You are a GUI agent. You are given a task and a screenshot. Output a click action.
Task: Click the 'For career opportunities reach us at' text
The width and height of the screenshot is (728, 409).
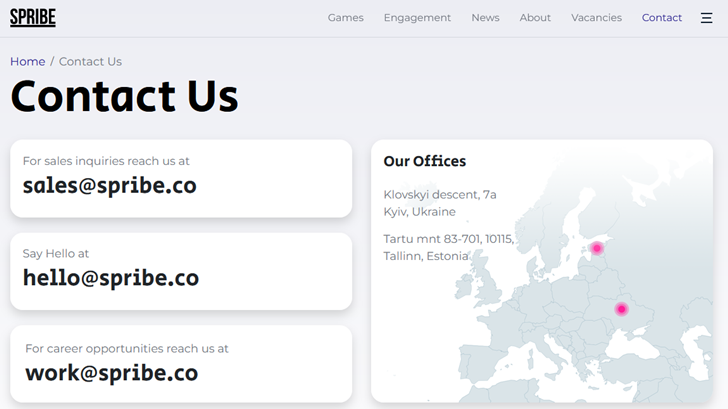pos(127,349)
